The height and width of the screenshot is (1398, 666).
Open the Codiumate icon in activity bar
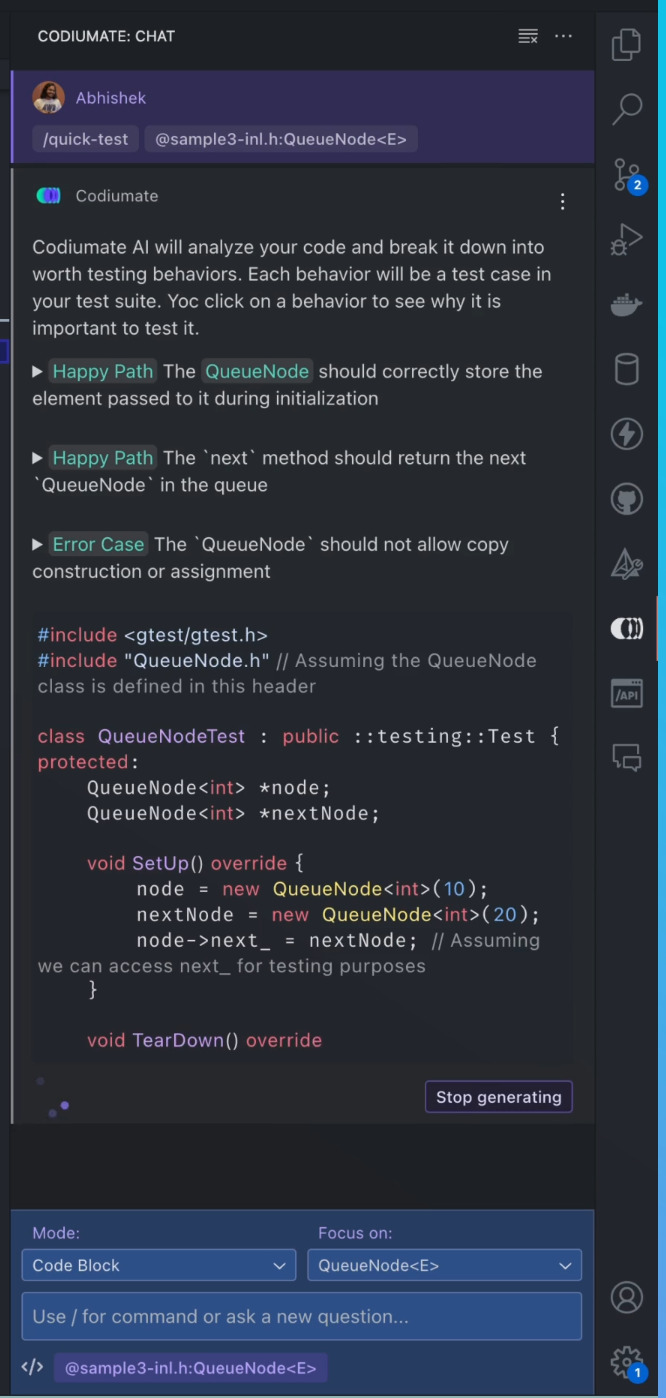pos(626,628)
